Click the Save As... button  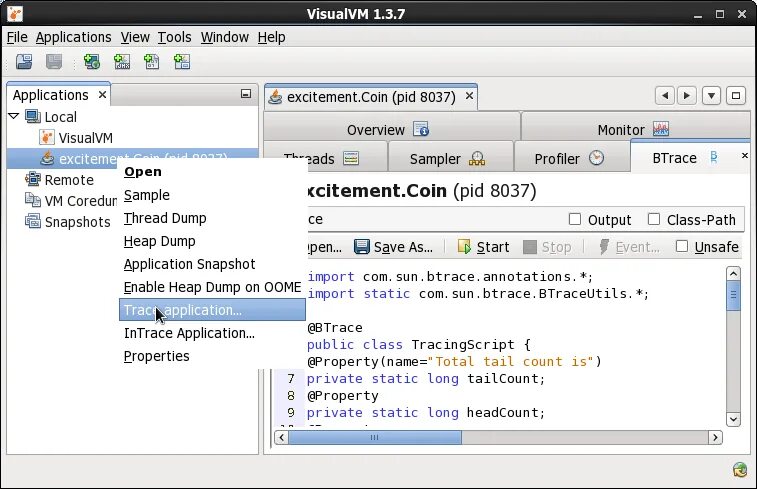coord(393,247)
